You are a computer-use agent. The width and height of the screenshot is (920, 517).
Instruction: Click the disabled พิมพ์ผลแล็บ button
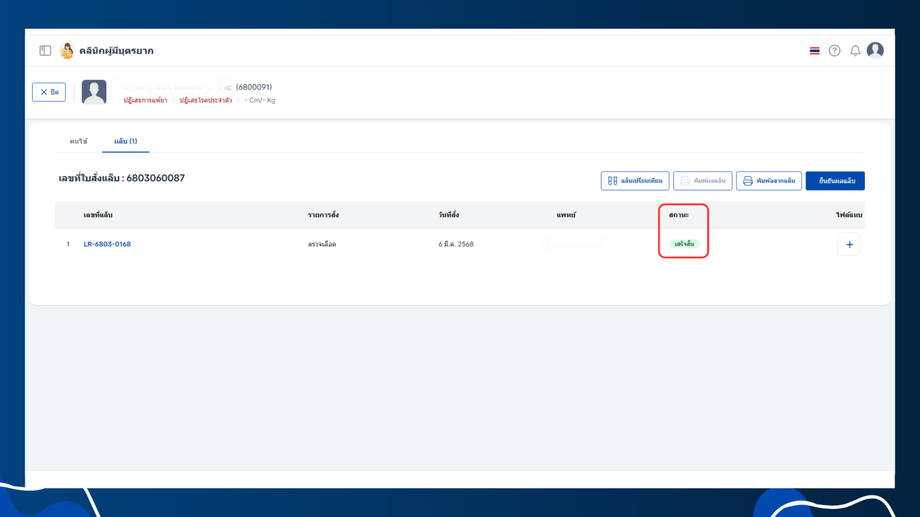702,181
